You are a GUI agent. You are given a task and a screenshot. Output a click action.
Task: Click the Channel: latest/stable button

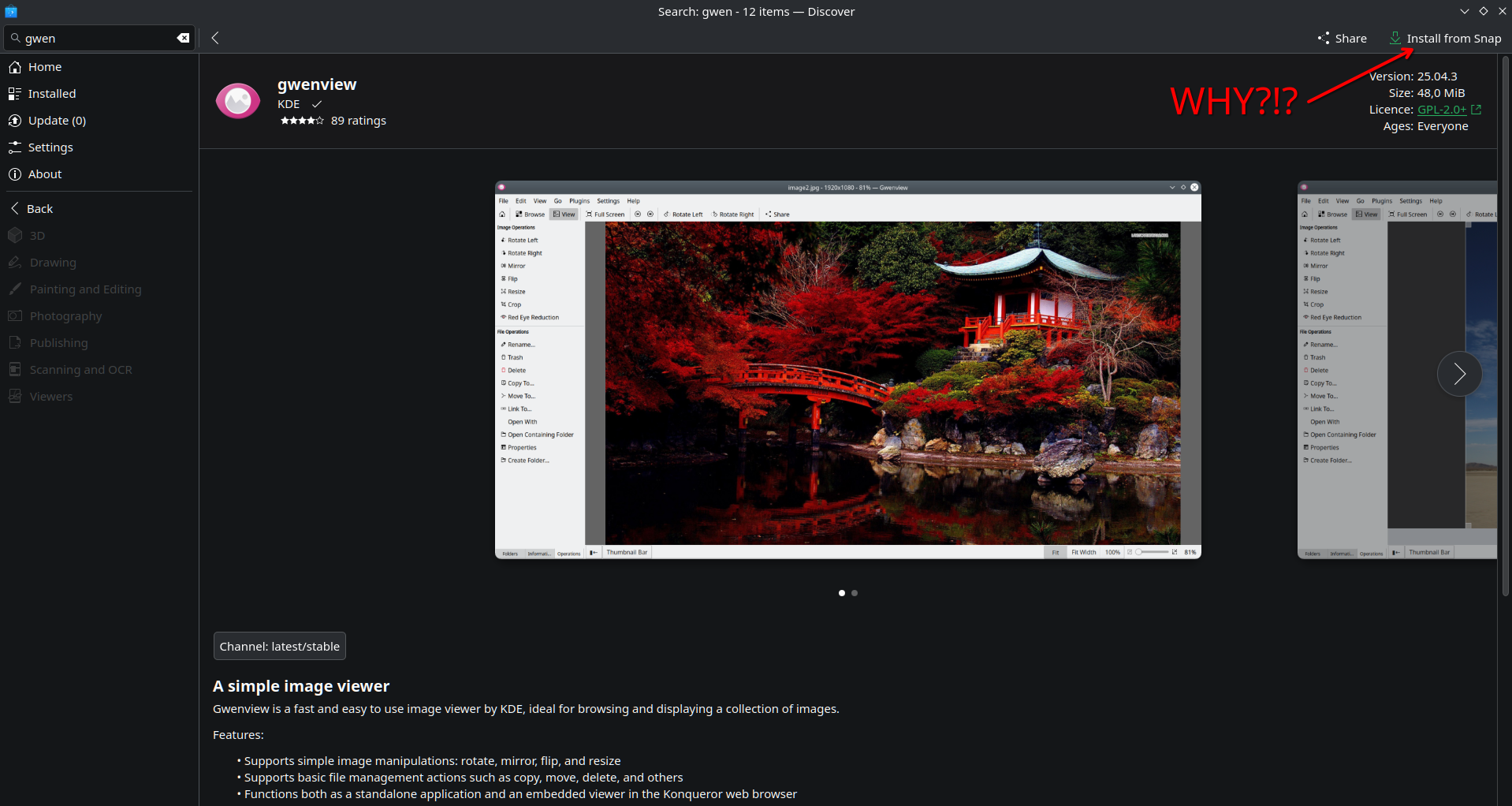pyautogui.click(x=279, y=647)
